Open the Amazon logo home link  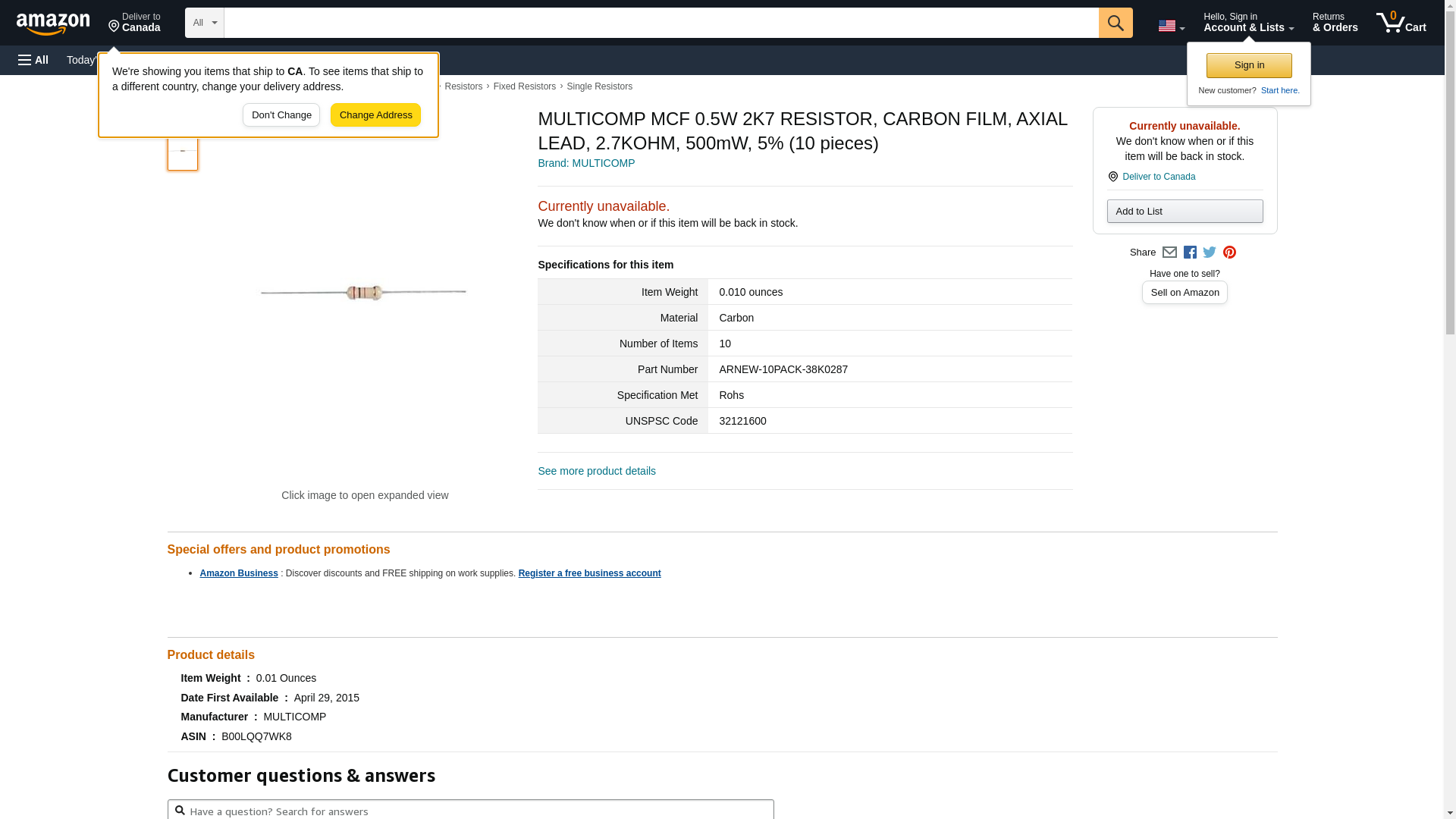(53, 24)
